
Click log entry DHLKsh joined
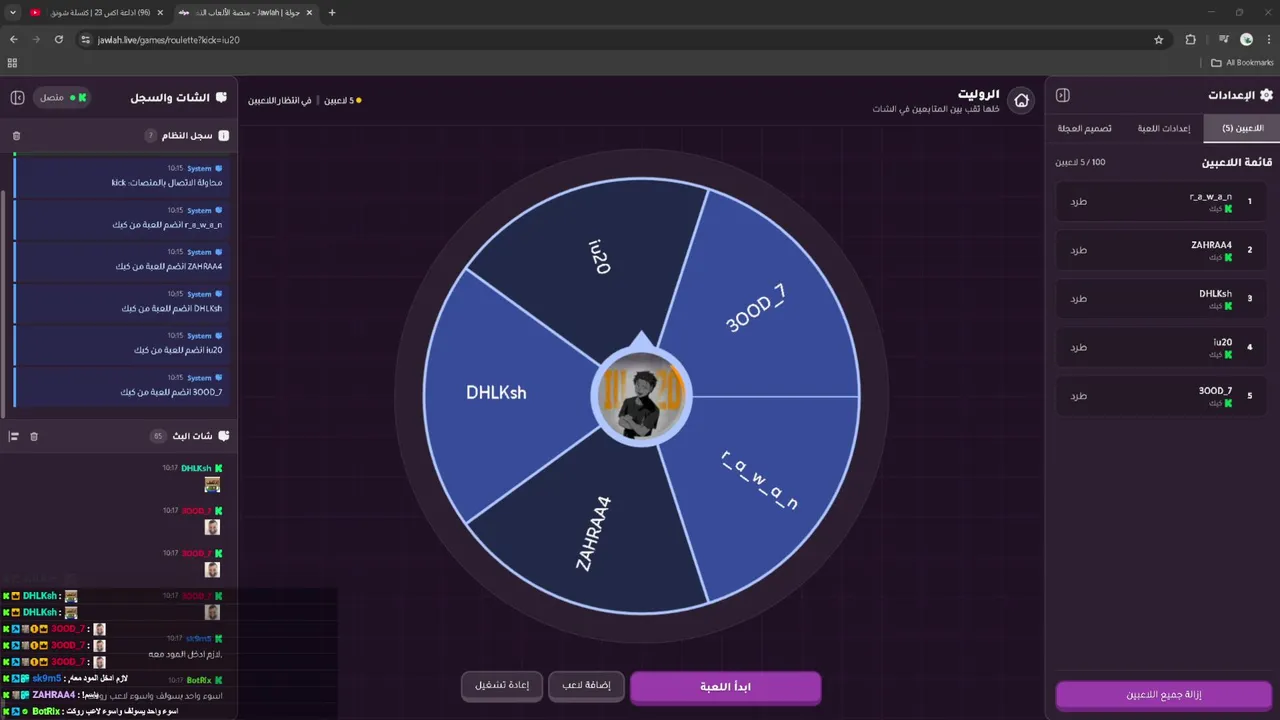(x=123, y=302)
